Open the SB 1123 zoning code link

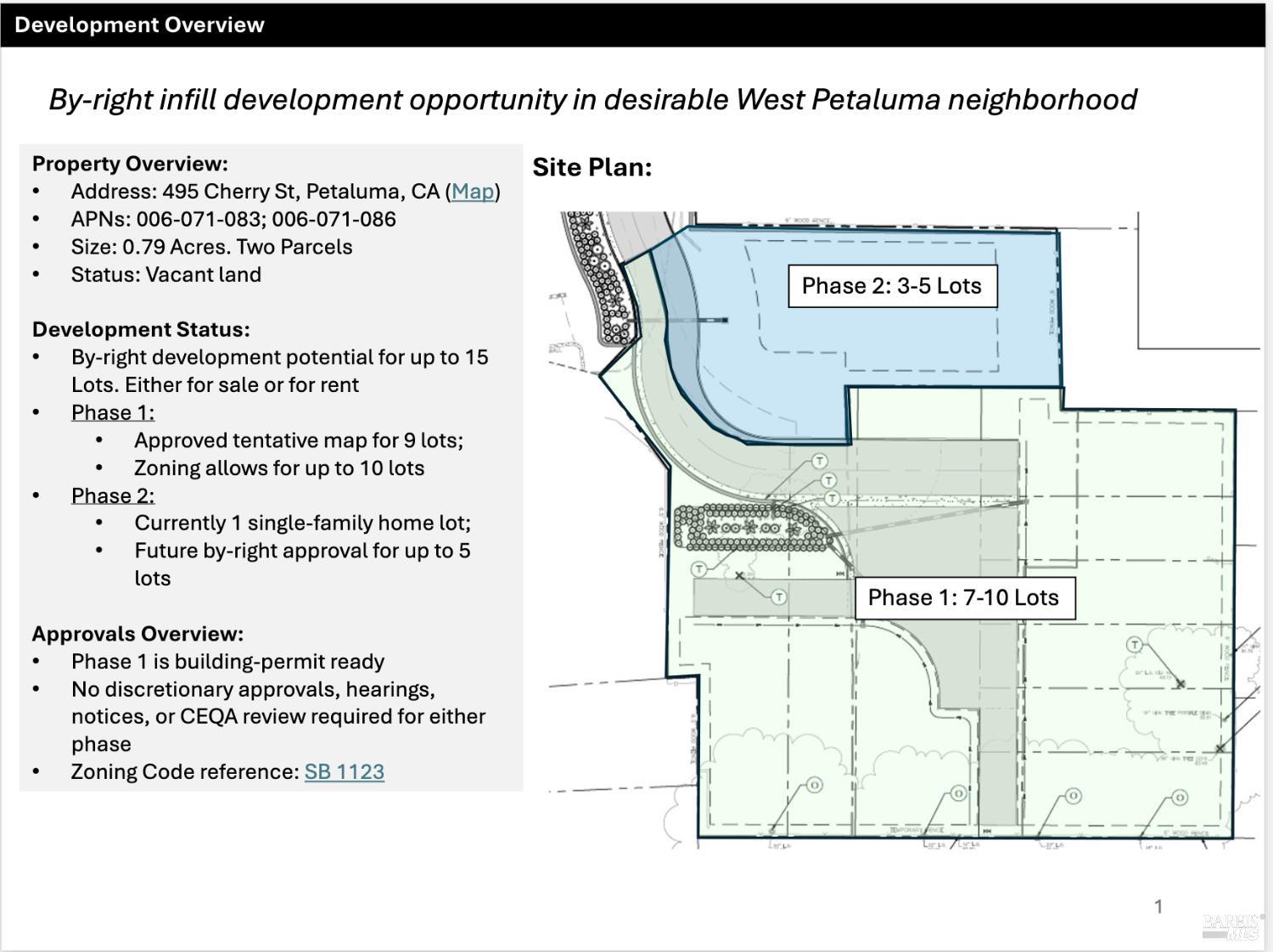[x=345, y=772]
